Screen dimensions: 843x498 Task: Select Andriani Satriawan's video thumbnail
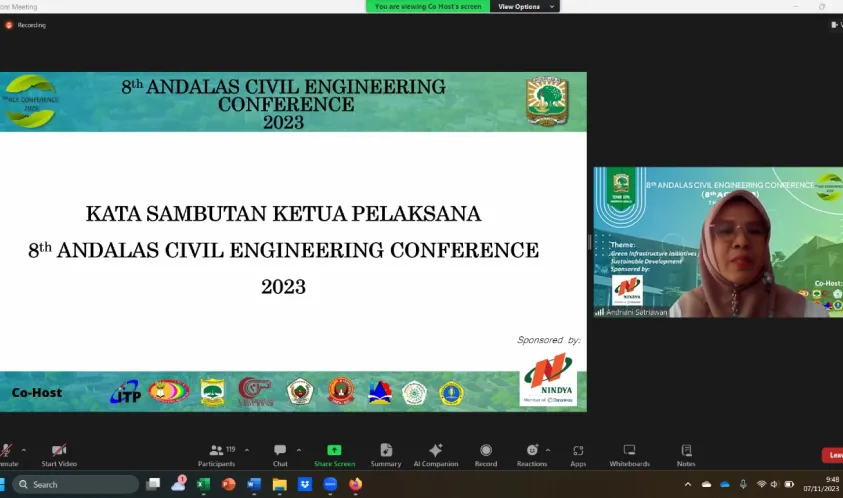pyautogui.click(x=718, y=242)
